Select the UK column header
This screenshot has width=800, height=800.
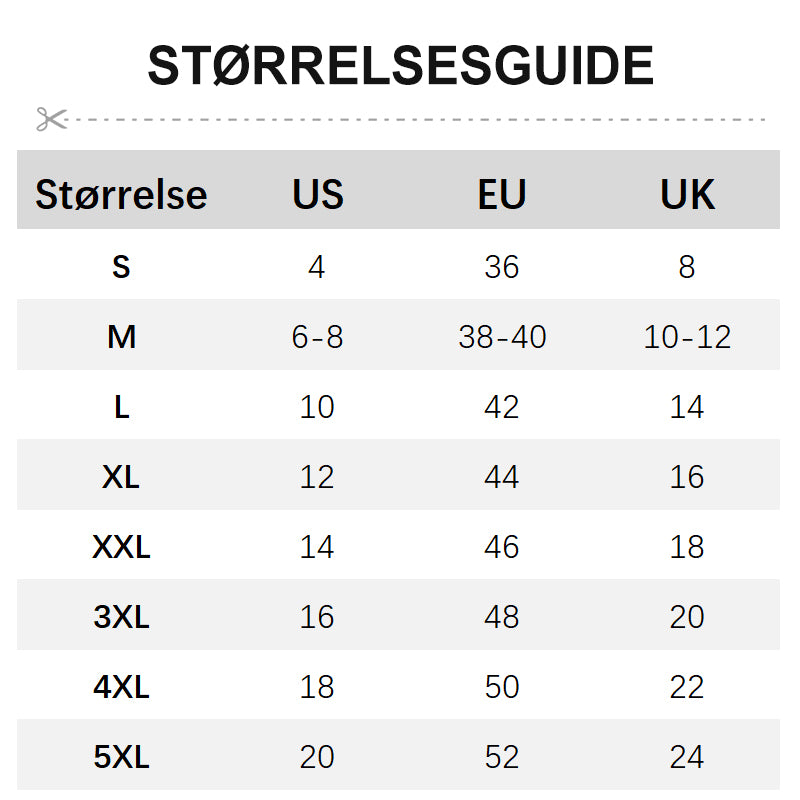click(687, 194)
